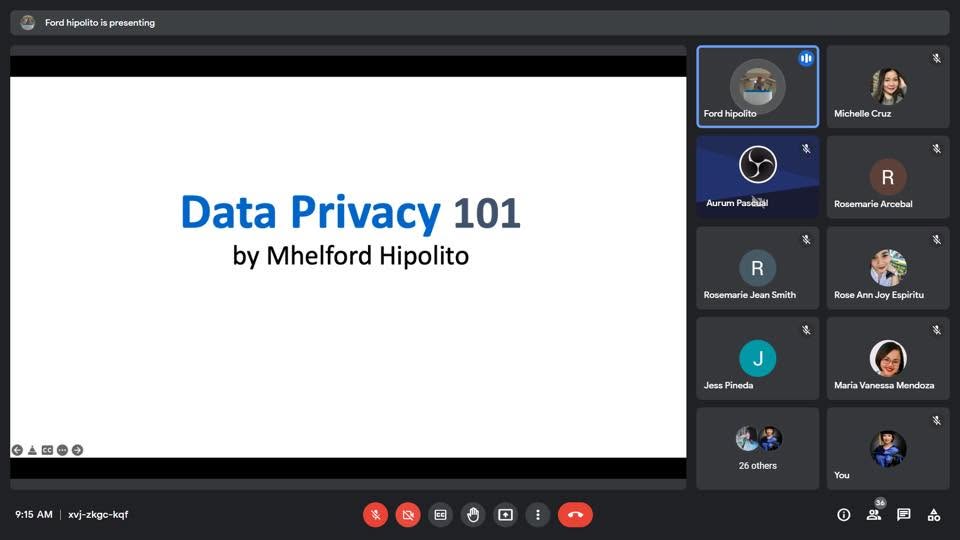Toggle closed captions button in bottom bar

click(x=440, y=515)
